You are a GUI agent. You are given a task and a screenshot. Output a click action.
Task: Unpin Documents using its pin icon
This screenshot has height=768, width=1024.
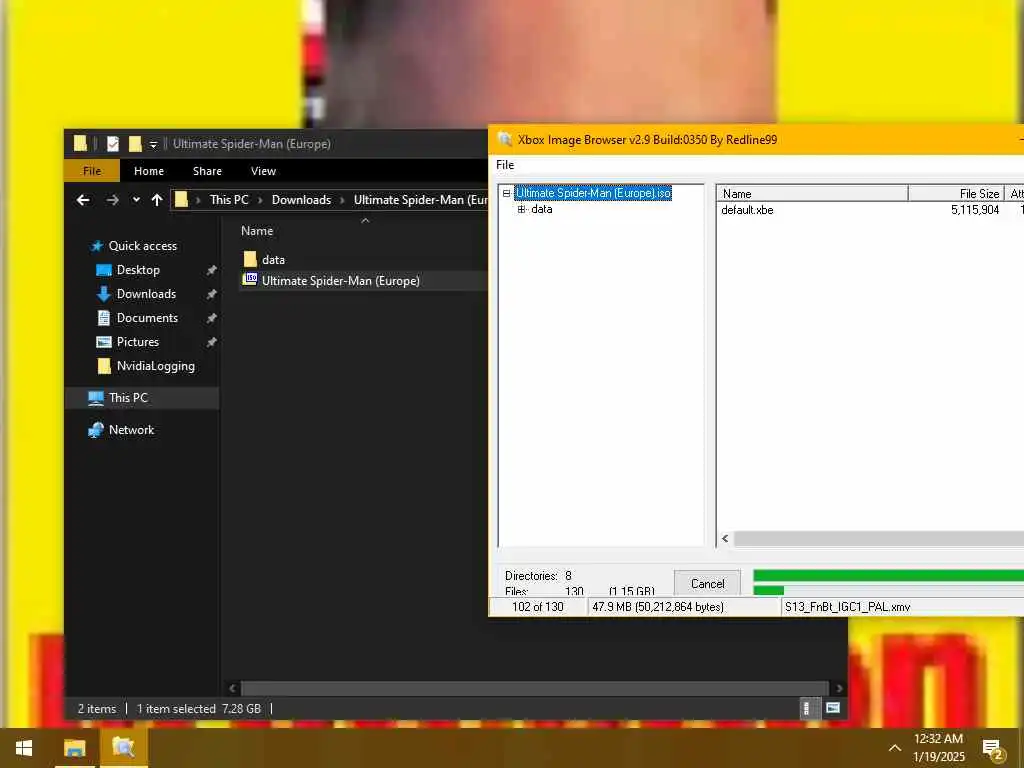211,318
